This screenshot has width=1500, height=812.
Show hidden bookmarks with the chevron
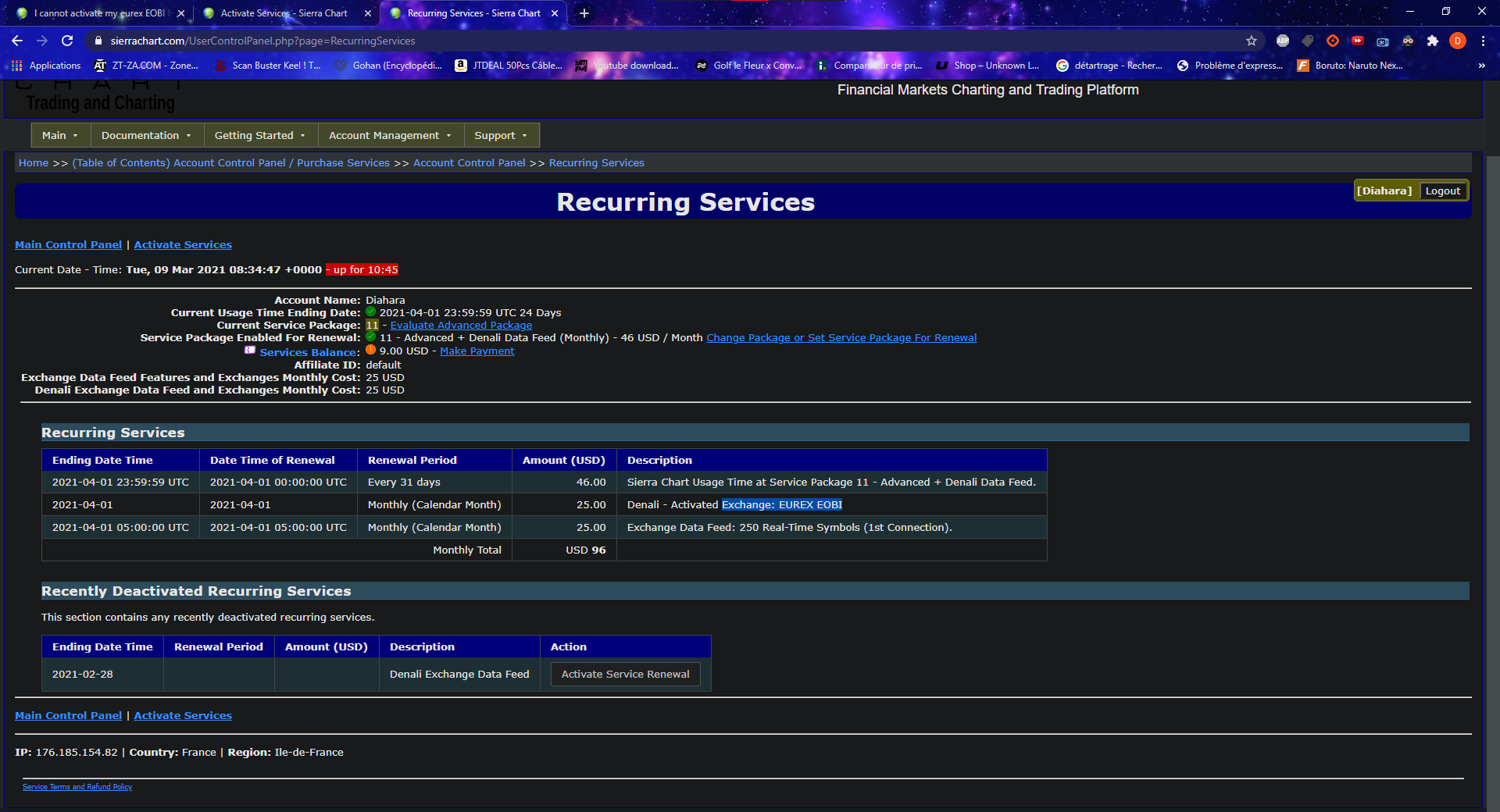pos(1481,66)
